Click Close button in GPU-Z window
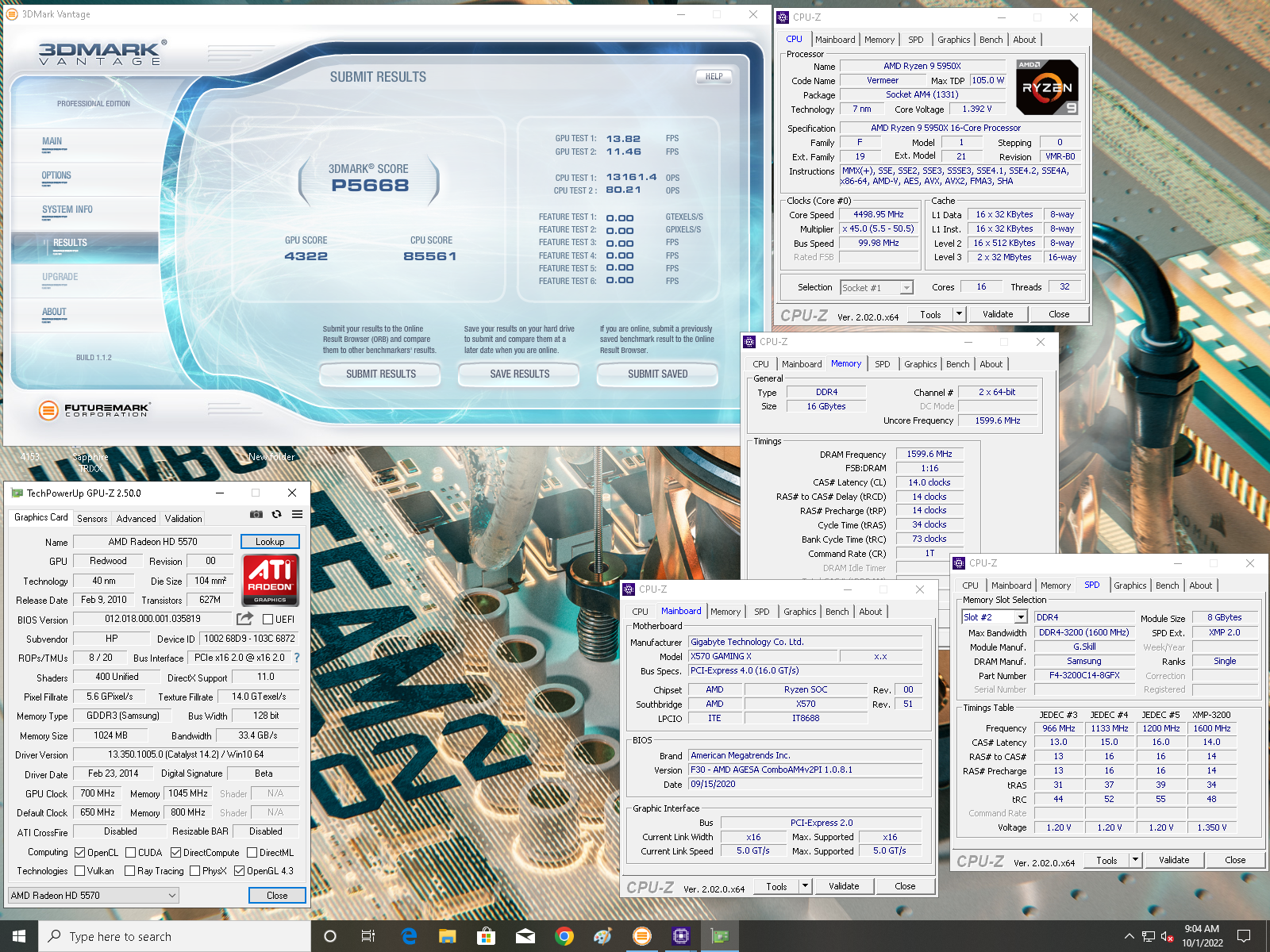The width and height of the screenshot is (1270, 952). tap(277, 896)
